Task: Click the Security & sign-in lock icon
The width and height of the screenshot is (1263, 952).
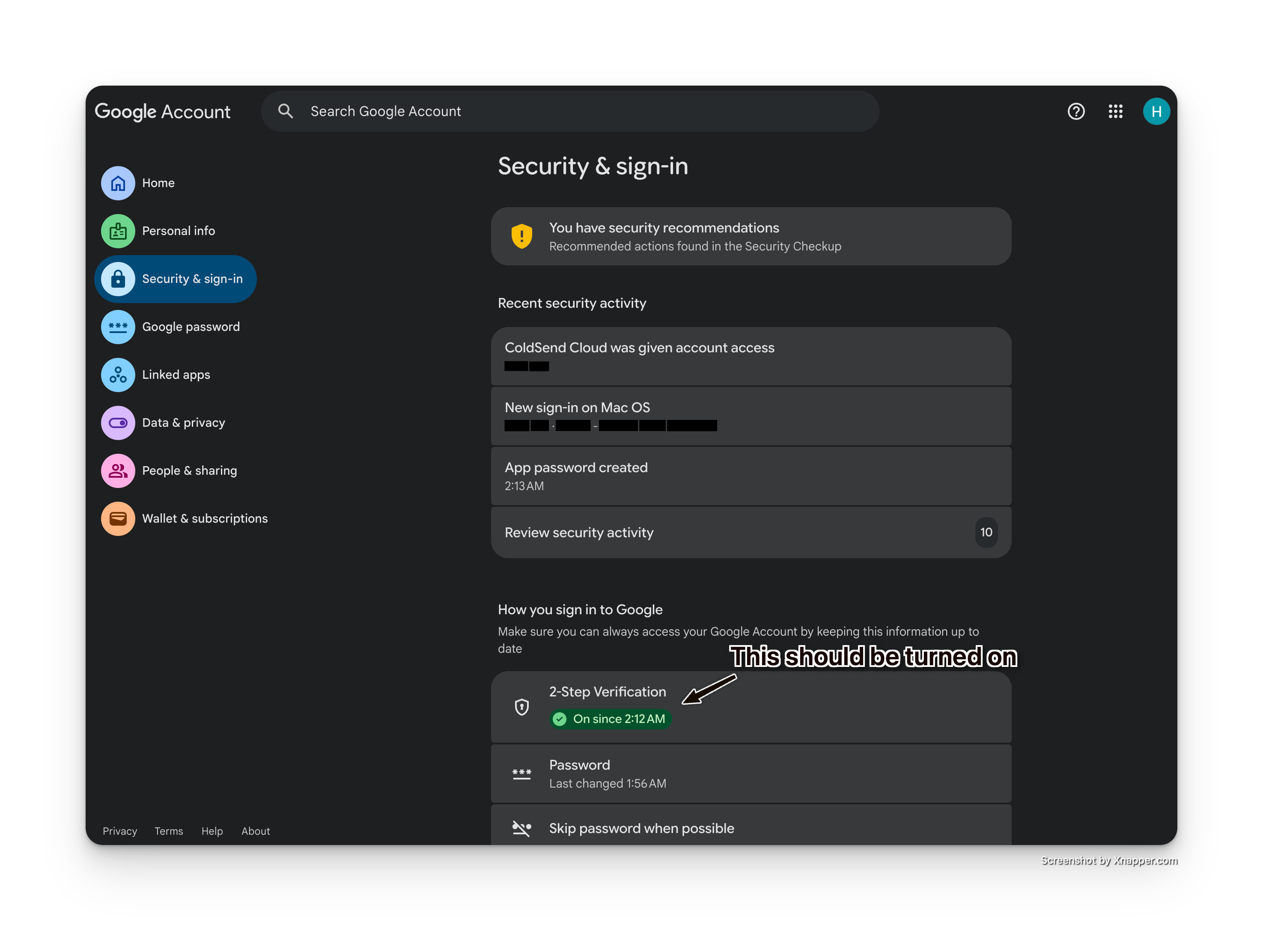Action: click(x=118, y=279)
